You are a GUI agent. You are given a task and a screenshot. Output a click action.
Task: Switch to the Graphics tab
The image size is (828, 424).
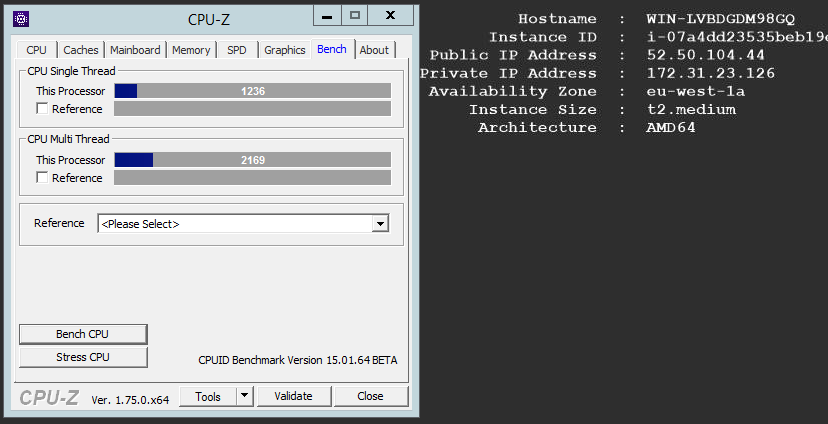pos(285,50)
